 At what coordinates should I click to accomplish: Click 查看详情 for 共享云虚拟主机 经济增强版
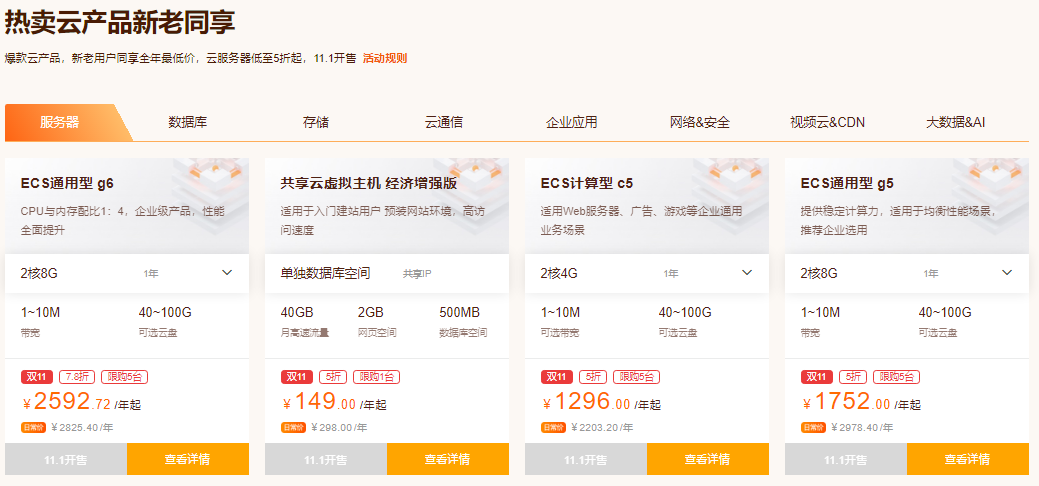point(448,459)
